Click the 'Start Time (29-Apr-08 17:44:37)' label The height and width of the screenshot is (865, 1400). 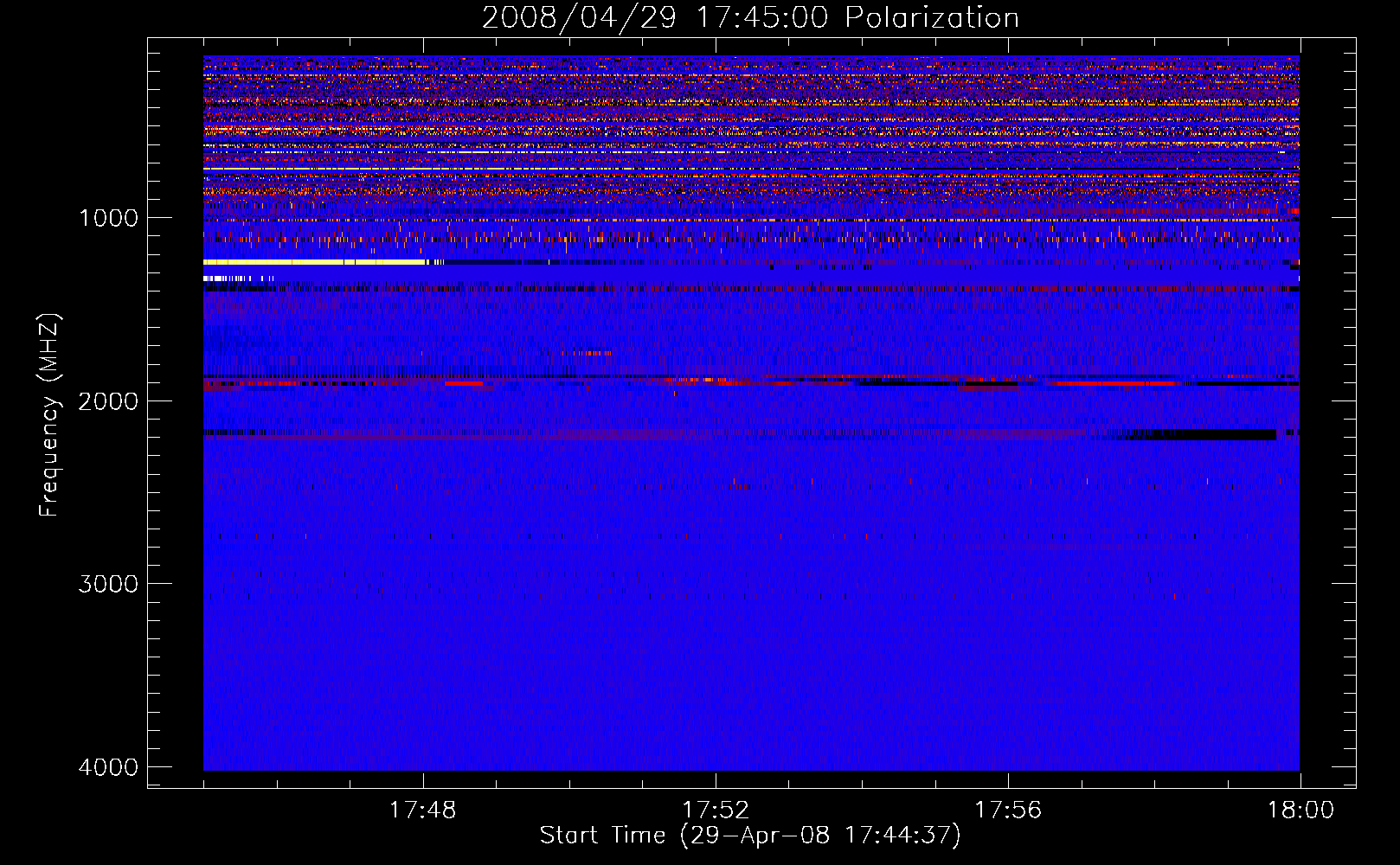click(750, 836)
